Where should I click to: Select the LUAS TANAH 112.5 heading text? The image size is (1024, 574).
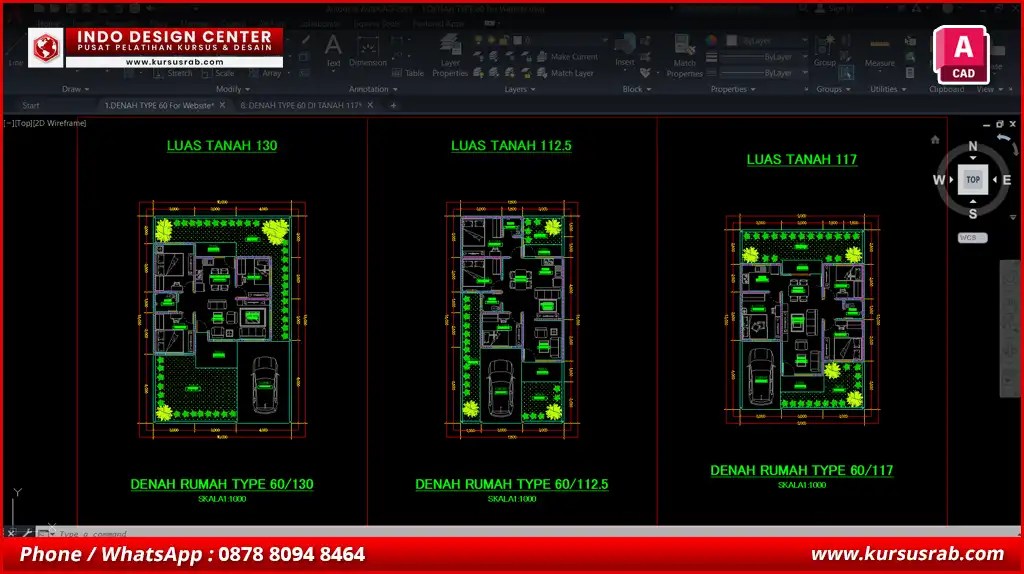511,146
